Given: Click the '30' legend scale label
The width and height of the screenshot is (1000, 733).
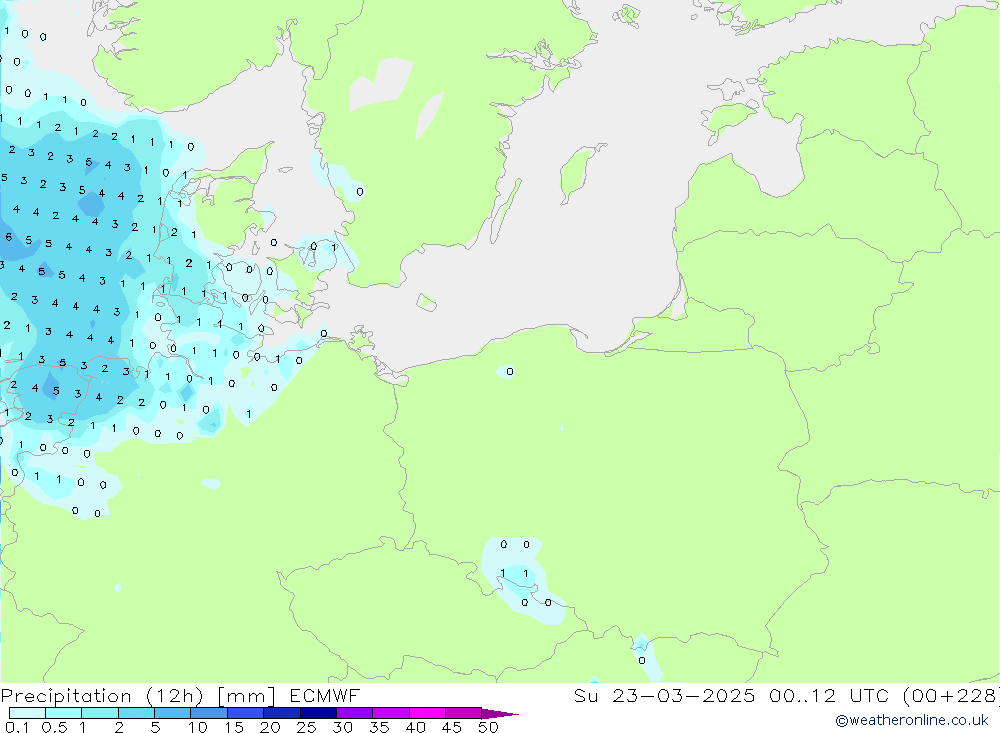Looking at the screenshot, I should (343, 727).
